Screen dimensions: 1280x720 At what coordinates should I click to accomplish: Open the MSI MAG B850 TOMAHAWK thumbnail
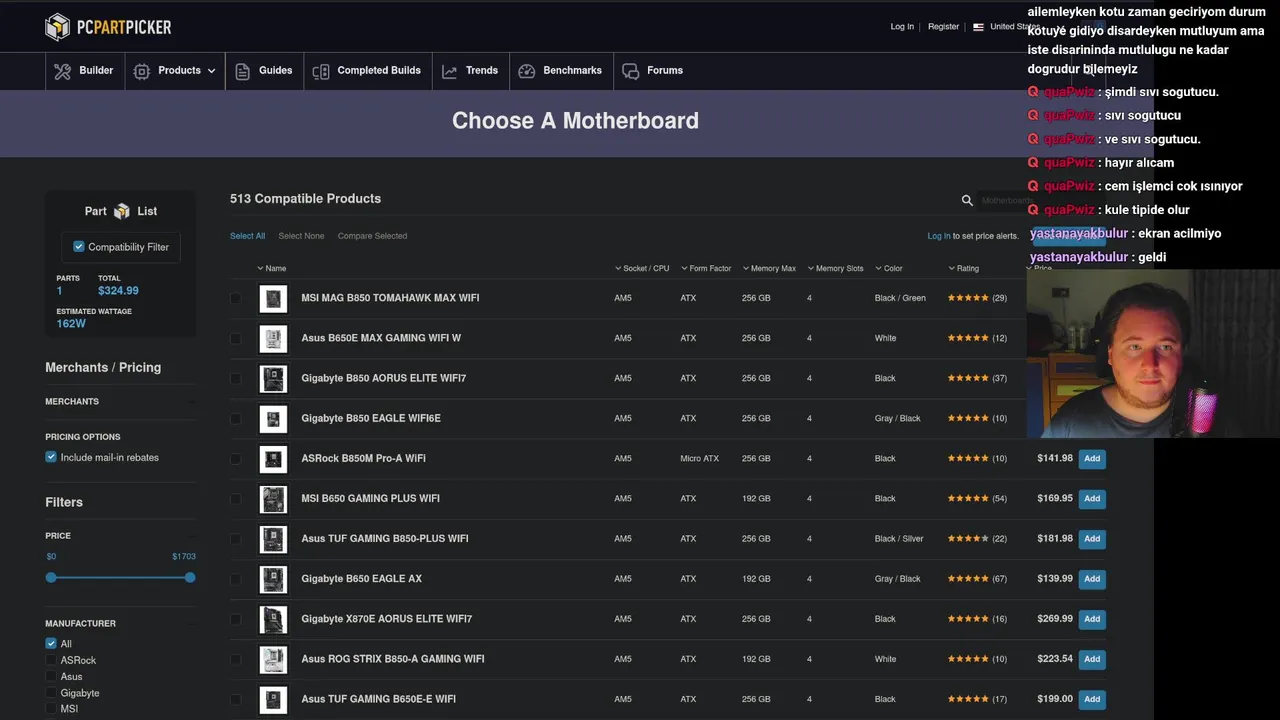point(273,298)
